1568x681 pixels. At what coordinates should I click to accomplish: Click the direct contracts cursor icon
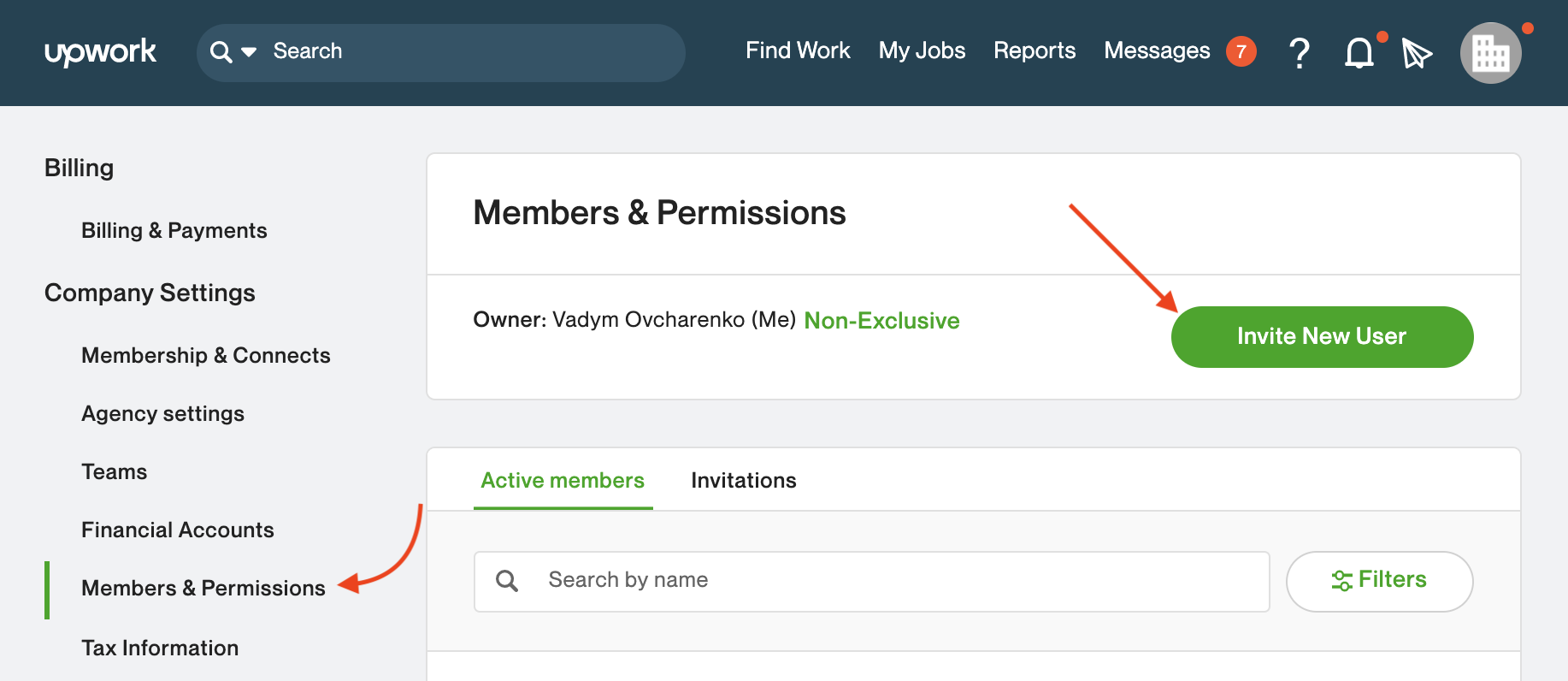[1417, 53]
